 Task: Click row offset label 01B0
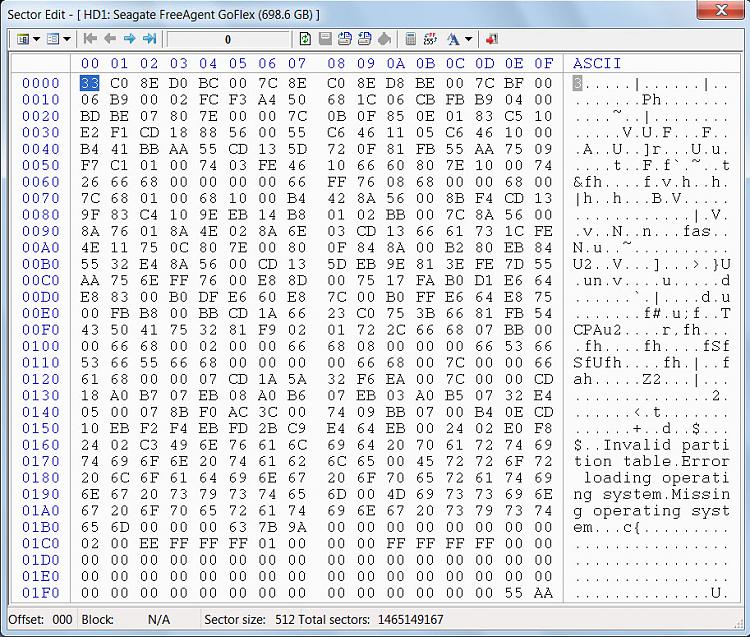41,527
